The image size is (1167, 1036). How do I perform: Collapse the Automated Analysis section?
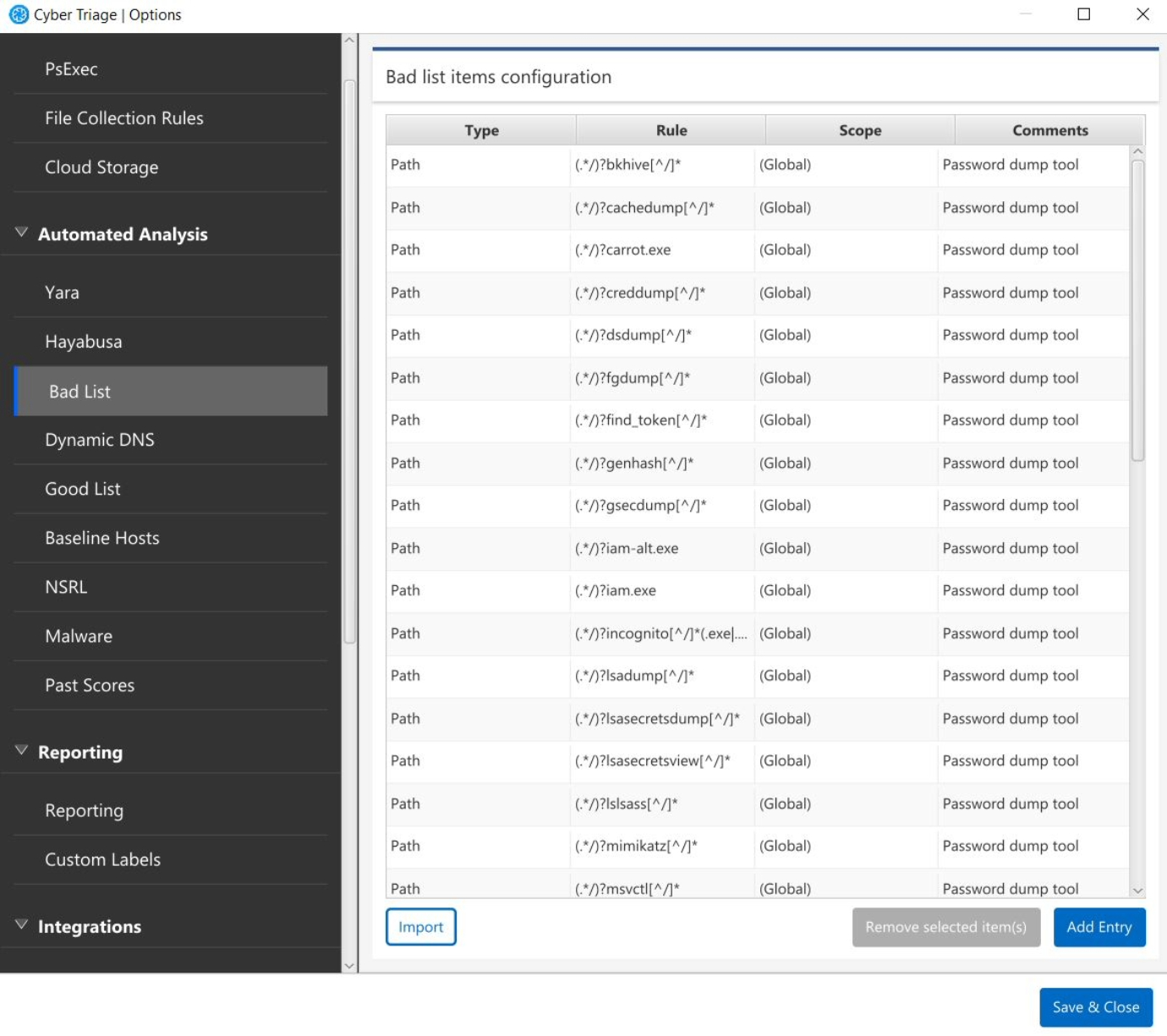pos(21,233)
